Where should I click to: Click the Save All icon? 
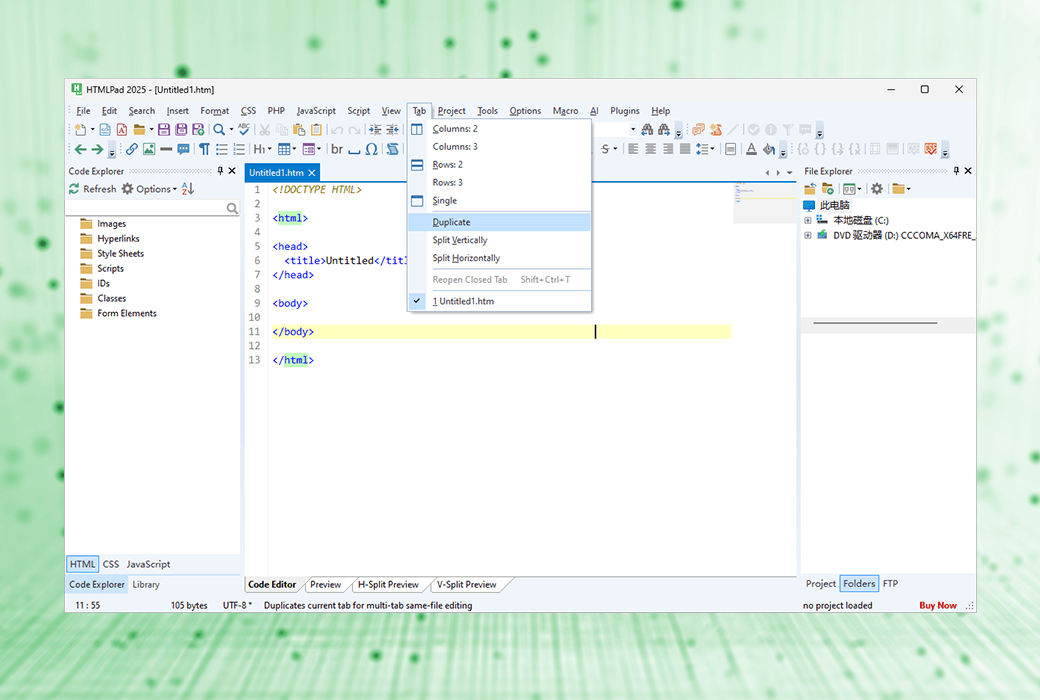[x=181, y=129]
